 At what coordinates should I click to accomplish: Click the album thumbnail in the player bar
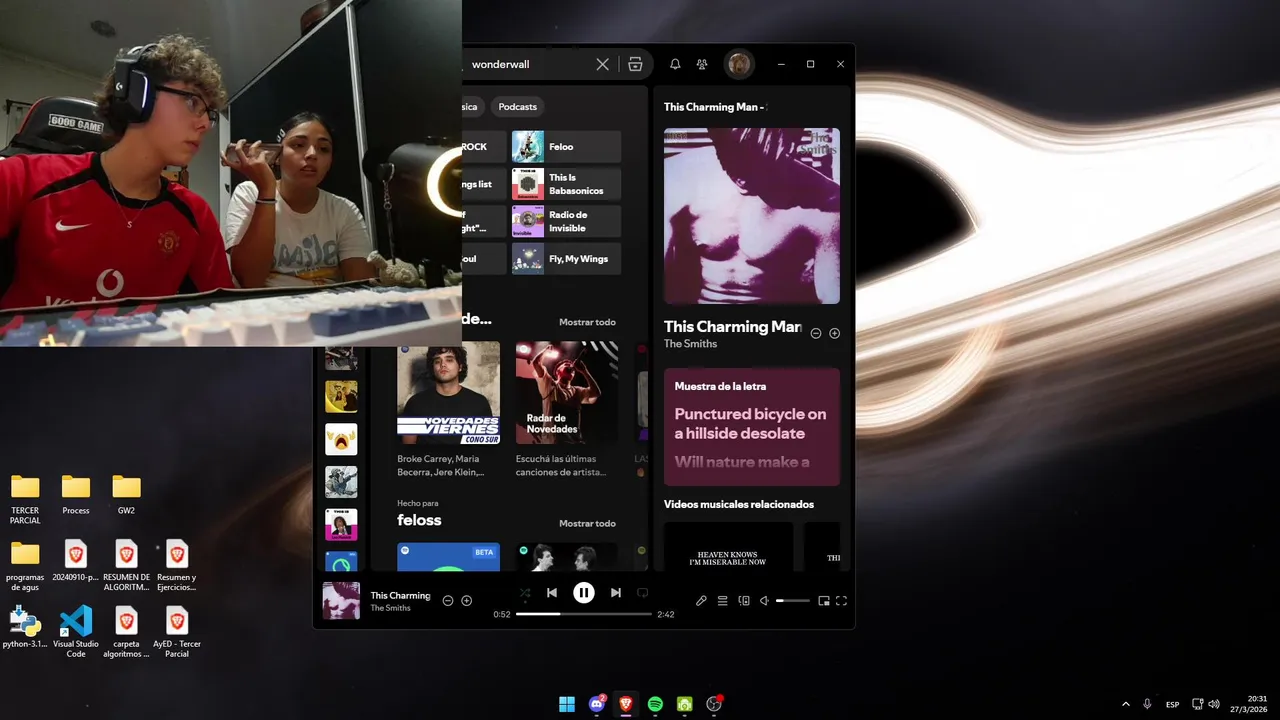point(341,601)
